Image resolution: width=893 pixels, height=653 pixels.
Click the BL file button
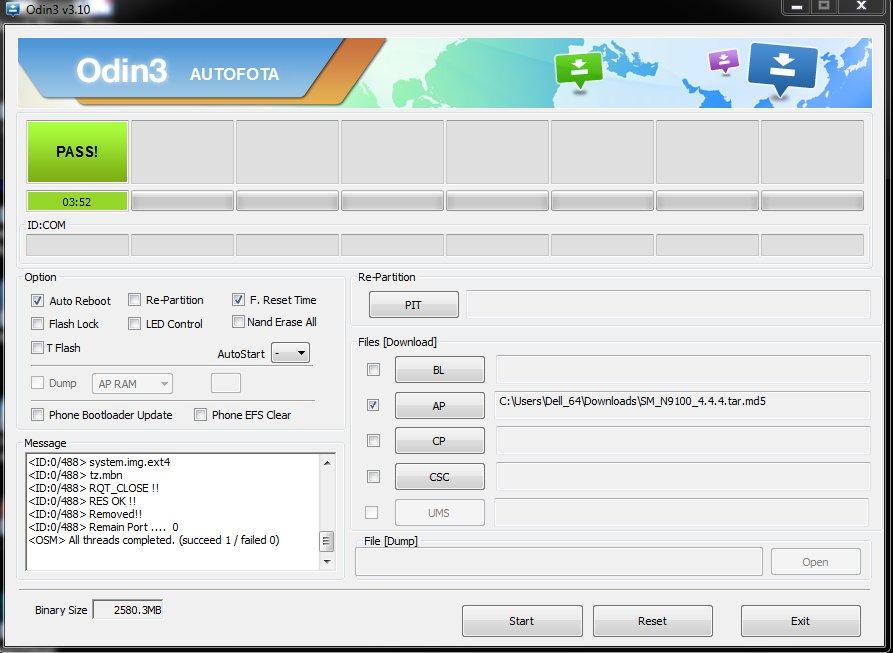point(440,370)
